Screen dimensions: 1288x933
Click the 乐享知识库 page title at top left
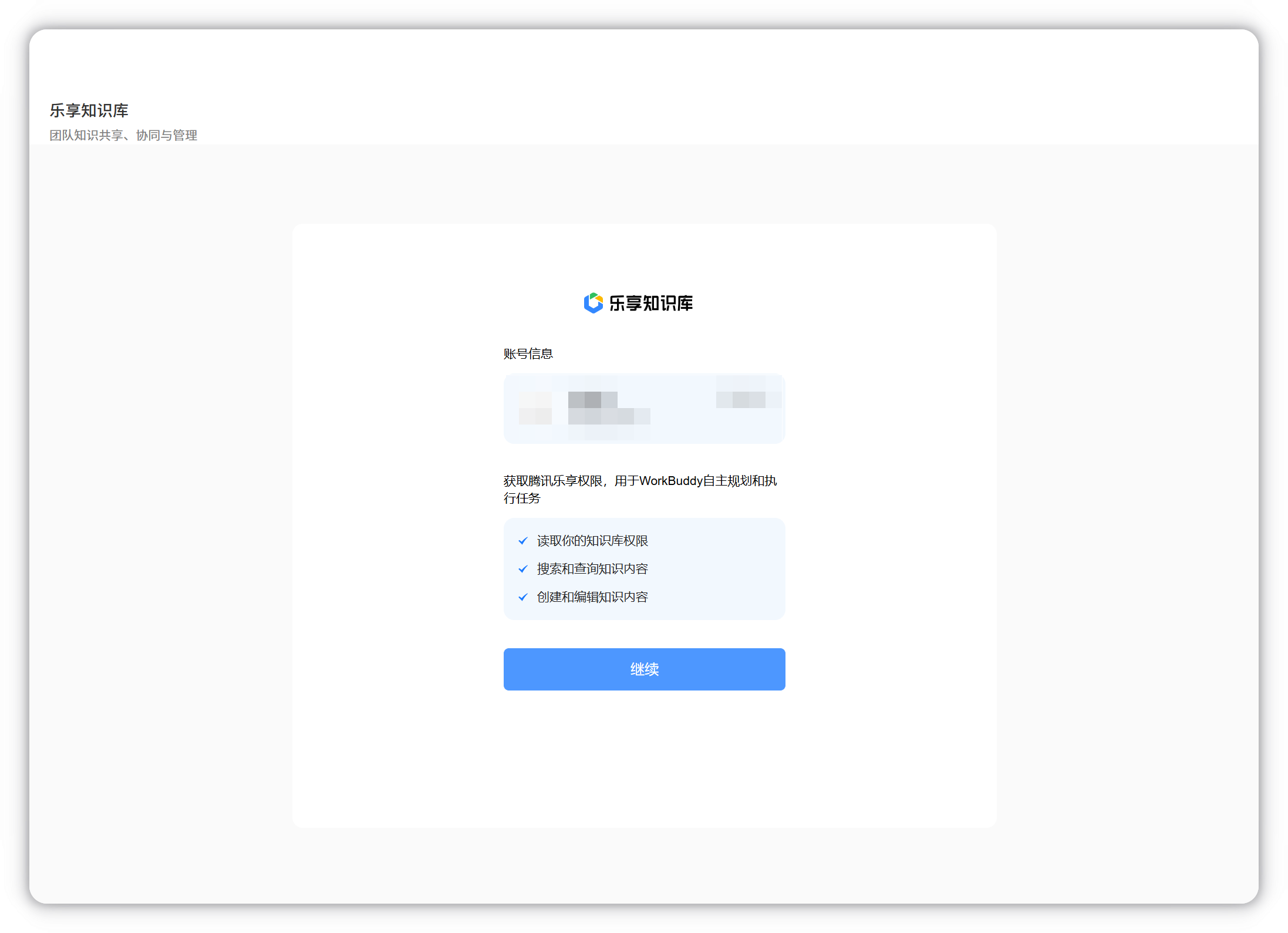pos(89,110)
